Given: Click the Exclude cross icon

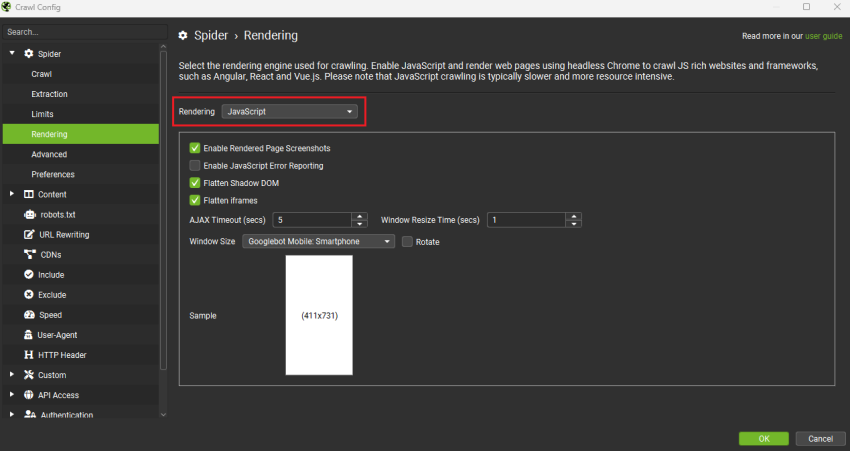Looking at the screenshot, I should click(x=29, y=295).
